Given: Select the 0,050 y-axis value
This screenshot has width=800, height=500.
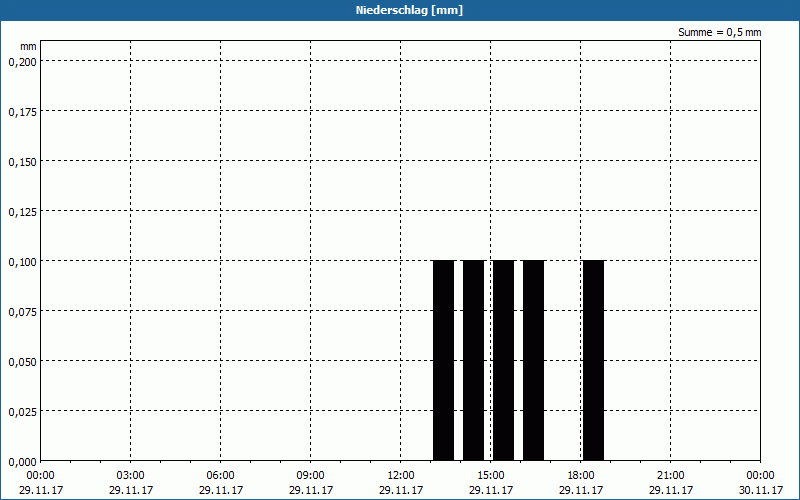Looking at the screenshot, I should (22, 362).
